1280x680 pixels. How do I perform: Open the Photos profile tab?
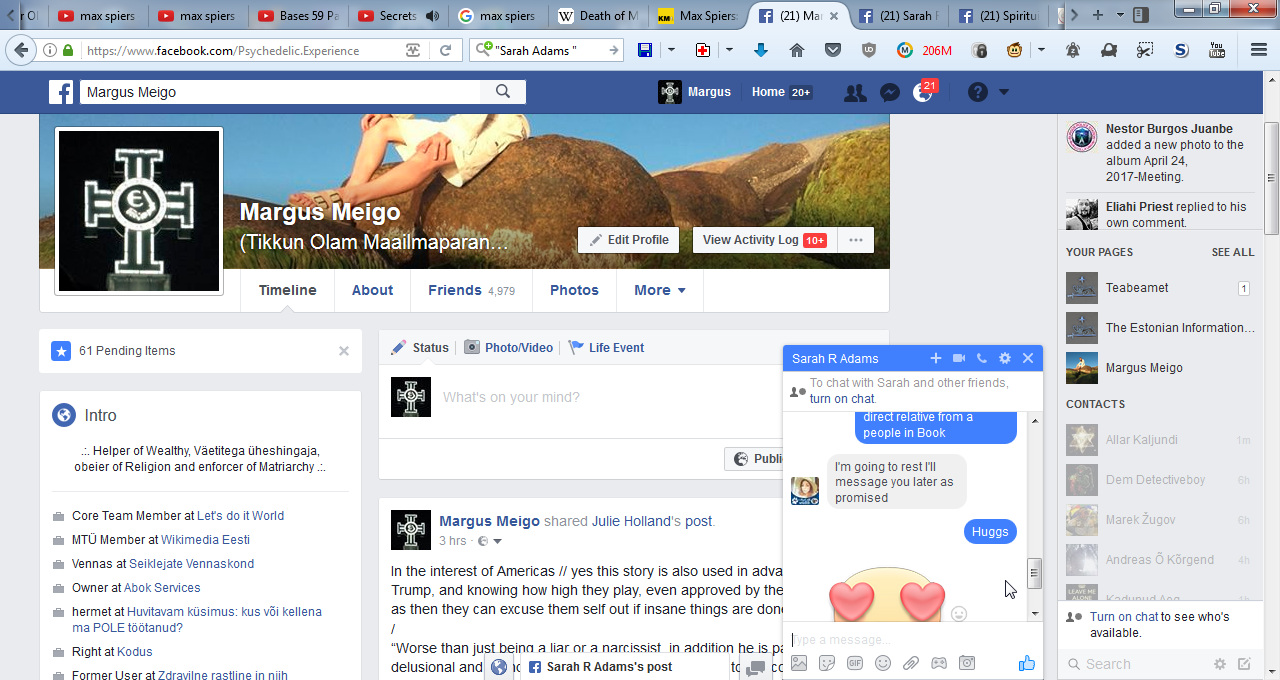(x=574, y=290)
